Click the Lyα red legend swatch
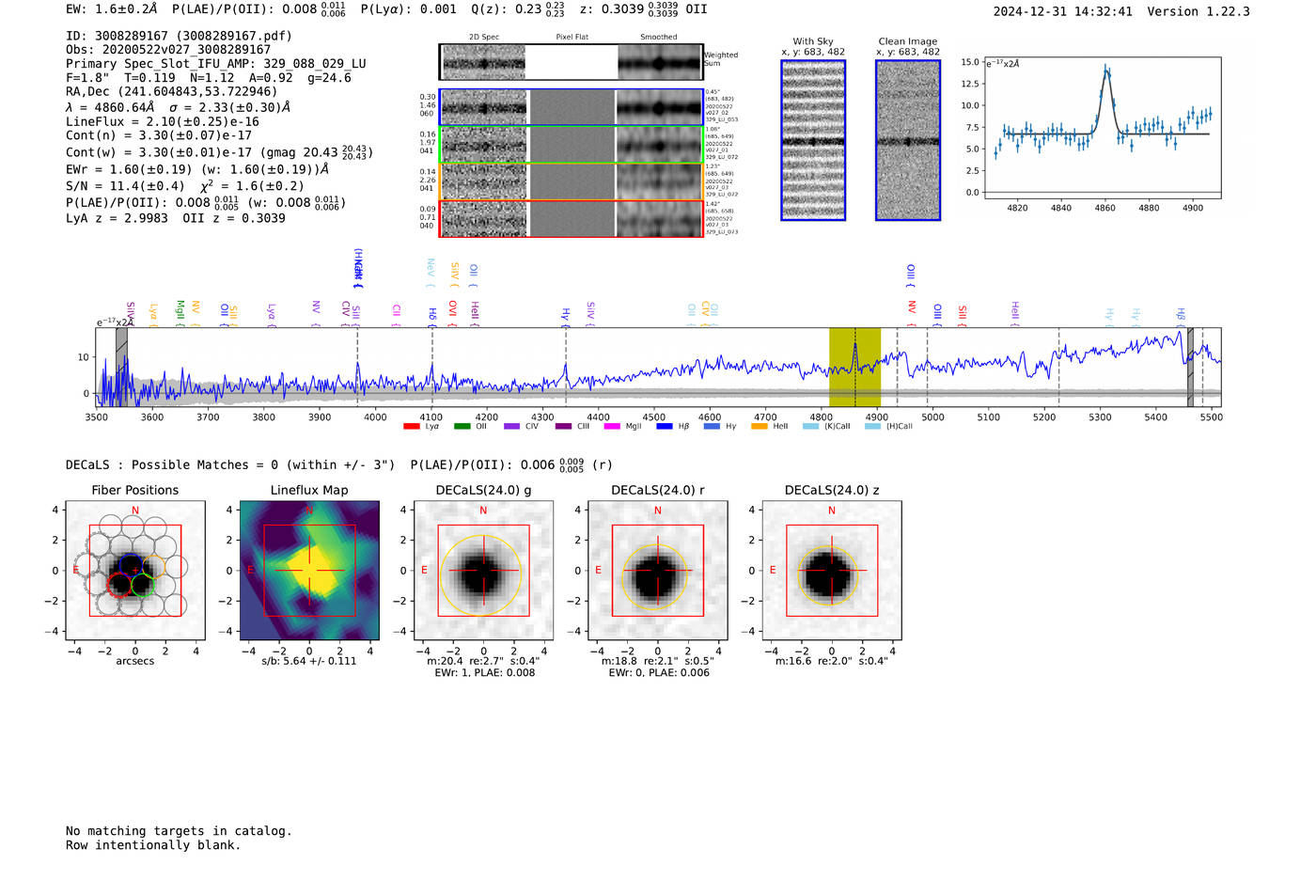 coord(411,426)
